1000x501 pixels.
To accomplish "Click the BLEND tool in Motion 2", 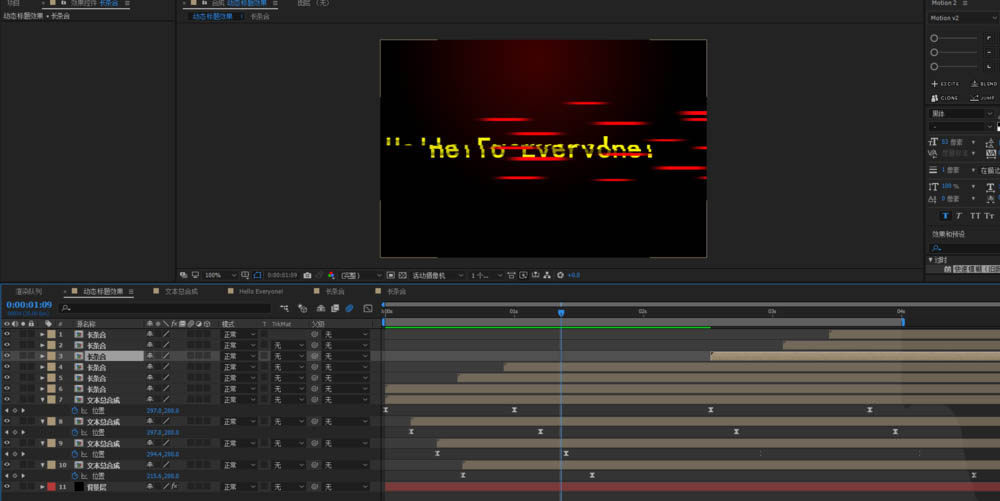I will (x=985, y=84).
